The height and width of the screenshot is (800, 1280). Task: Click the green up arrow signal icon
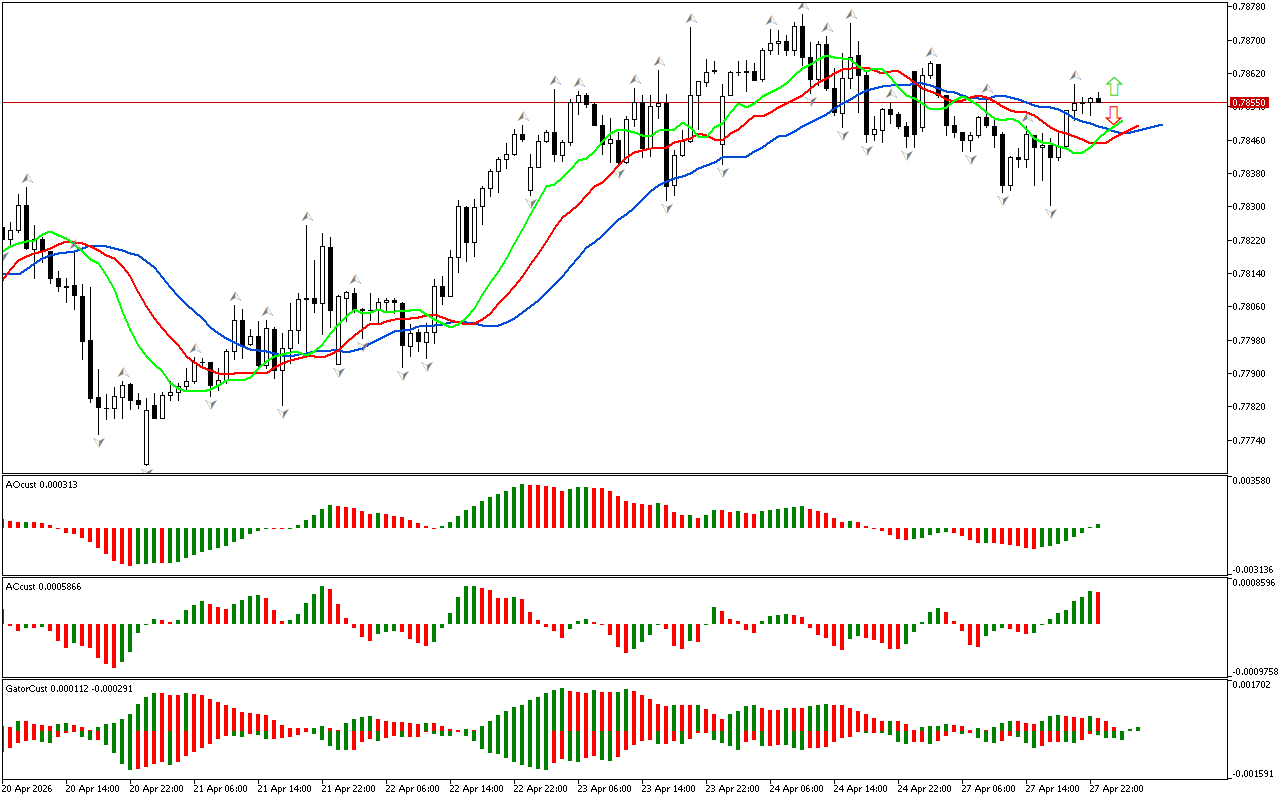pos(1114,87)
